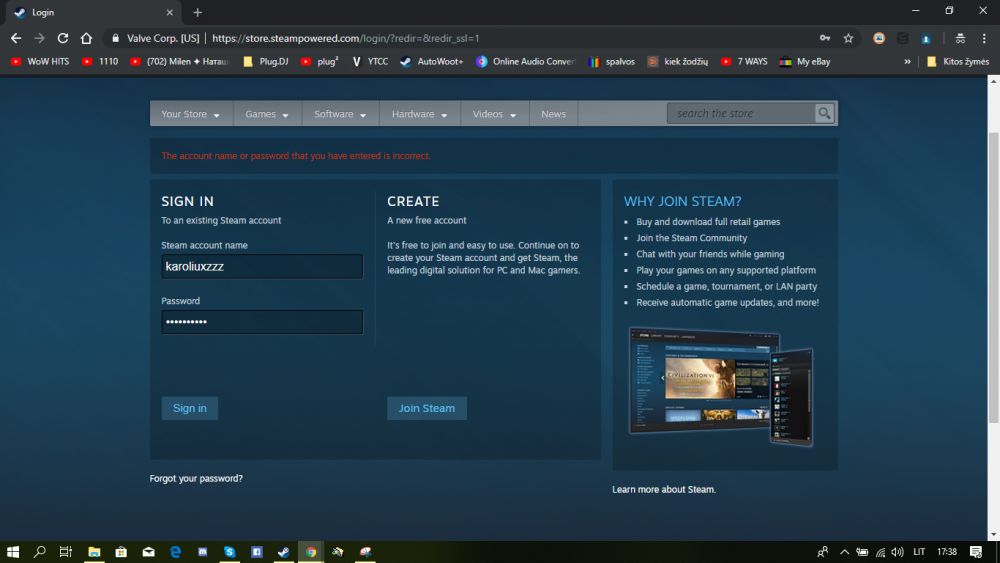Open the Online Audio Converter bookmark
Screen dimensions: 1000x563
tap(526, 62)
